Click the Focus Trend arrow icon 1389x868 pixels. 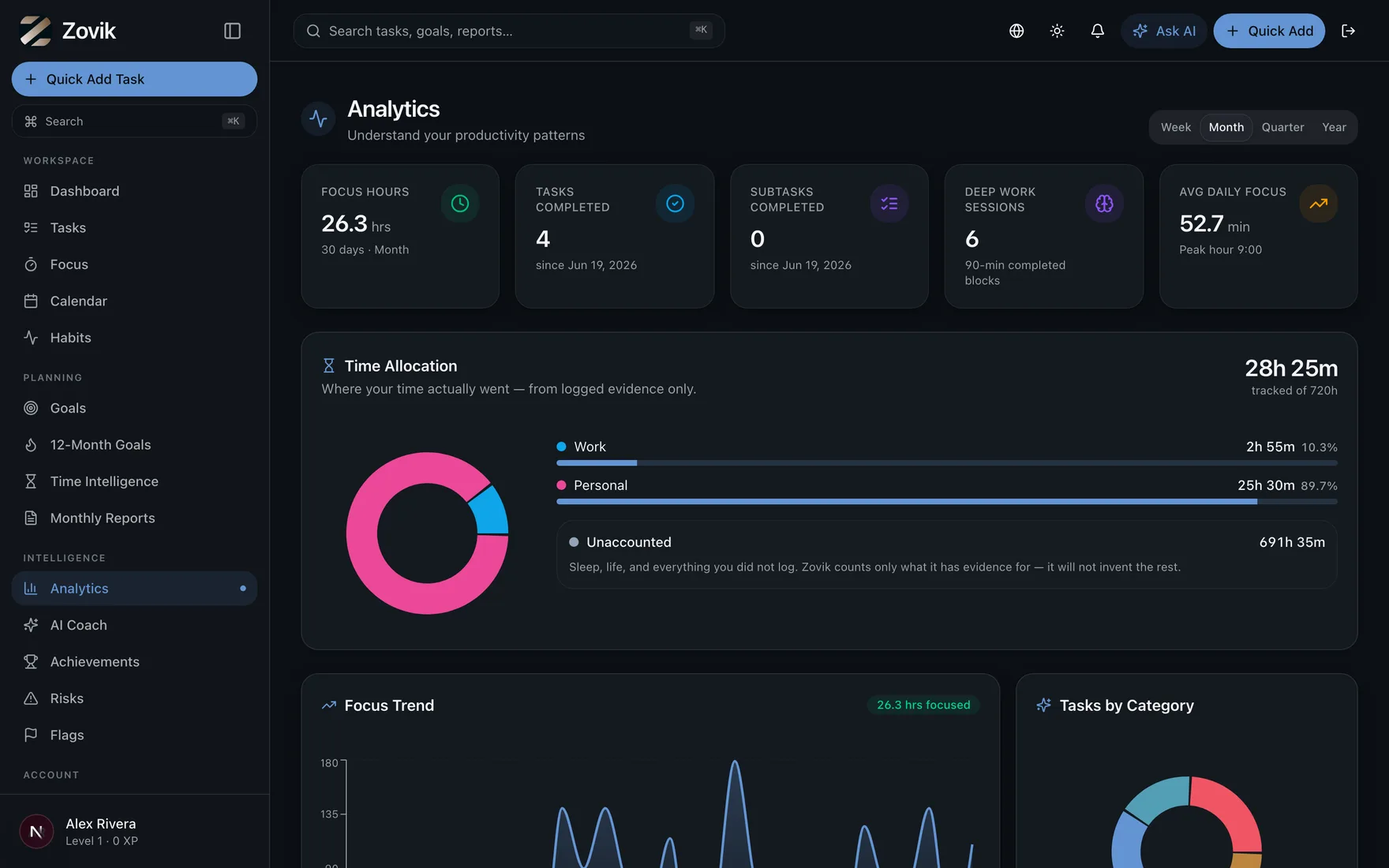pyautogui.click(x=329, y=705)
